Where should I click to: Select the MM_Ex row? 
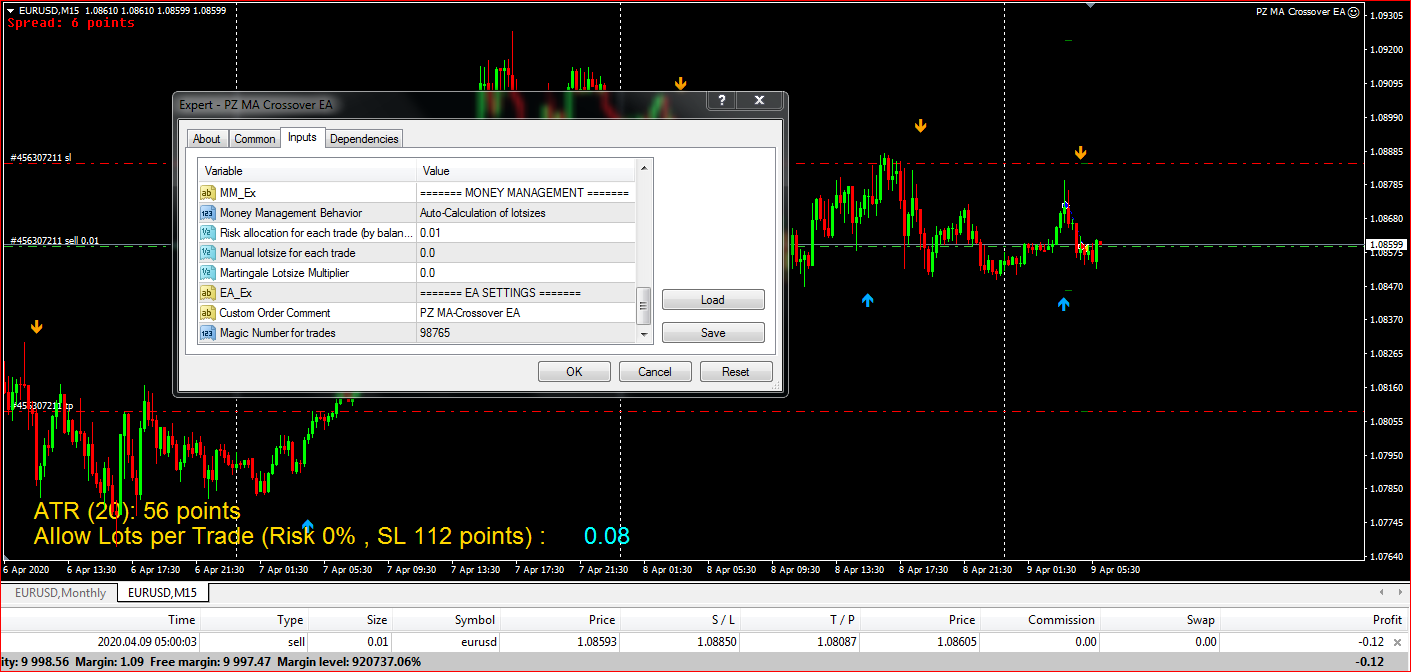coord(416,193)
